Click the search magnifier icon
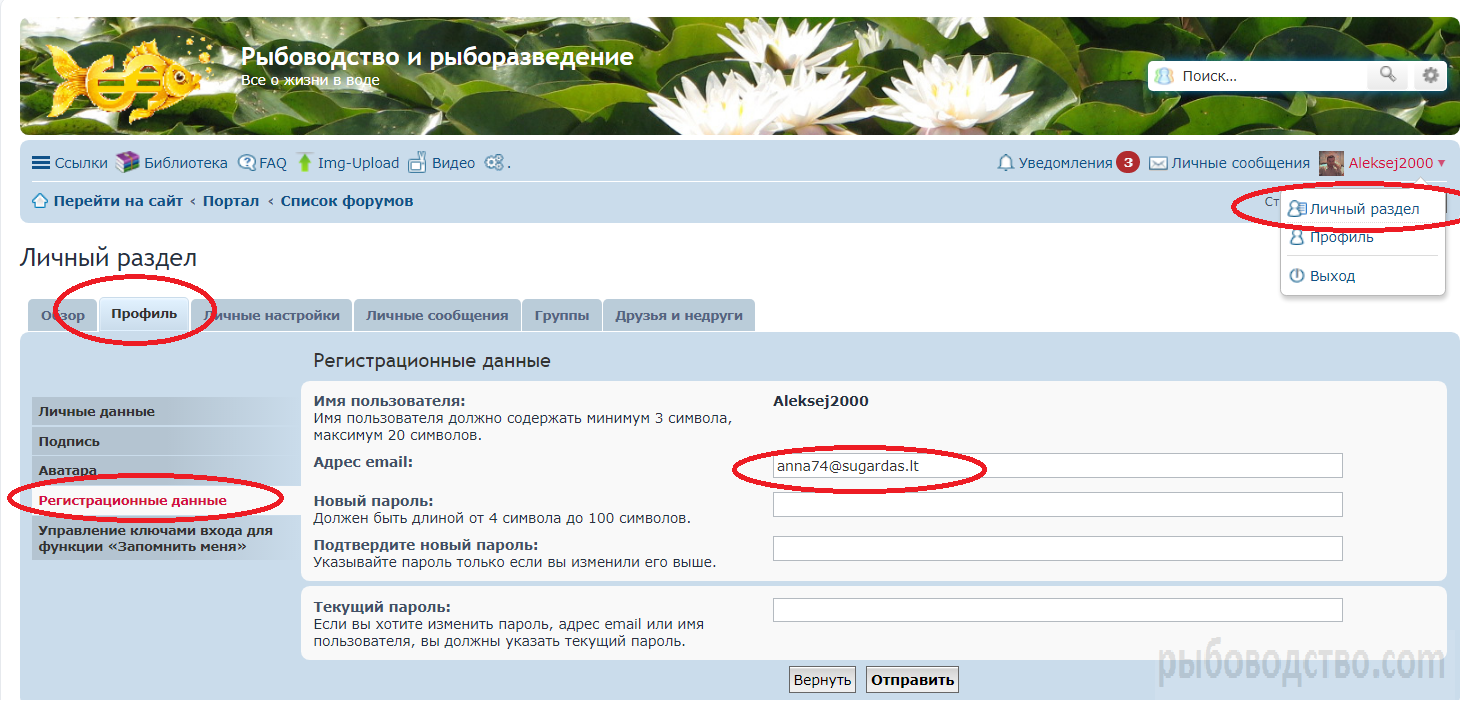This screenshot has width=1460, height=705. pyautogui.click(x=1387, y=75)
